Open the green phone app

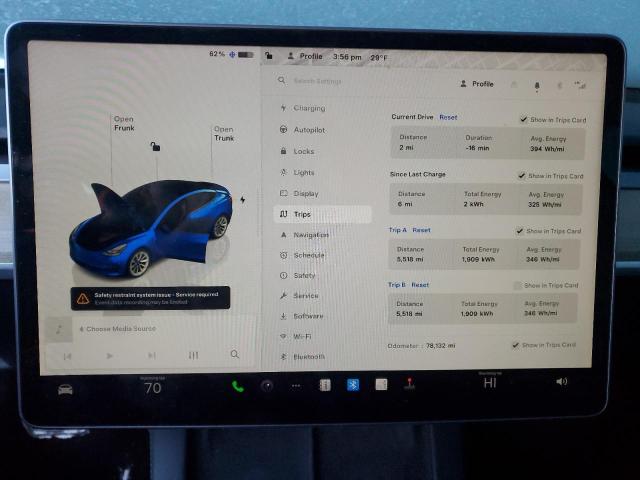[238, 387]
